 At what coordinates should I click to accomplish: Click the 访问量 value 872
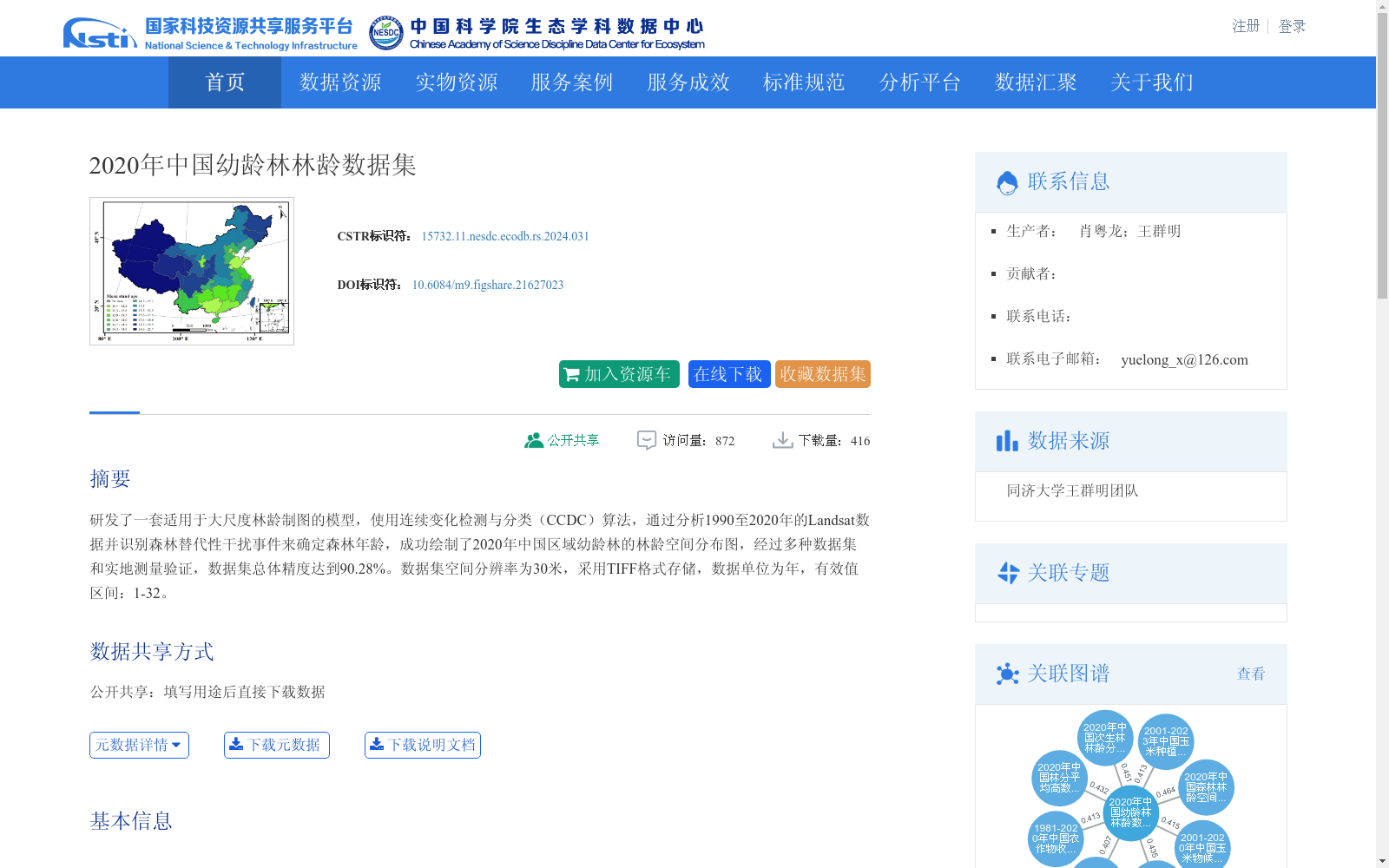[x=725, y=441]
